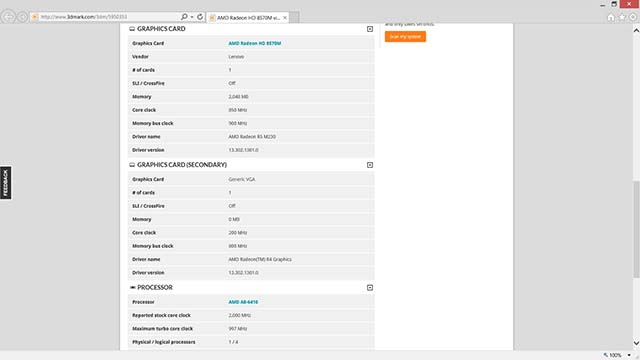Minimize the browser window
This screenshot has height=360, width=640.
(x=602, y=4)
